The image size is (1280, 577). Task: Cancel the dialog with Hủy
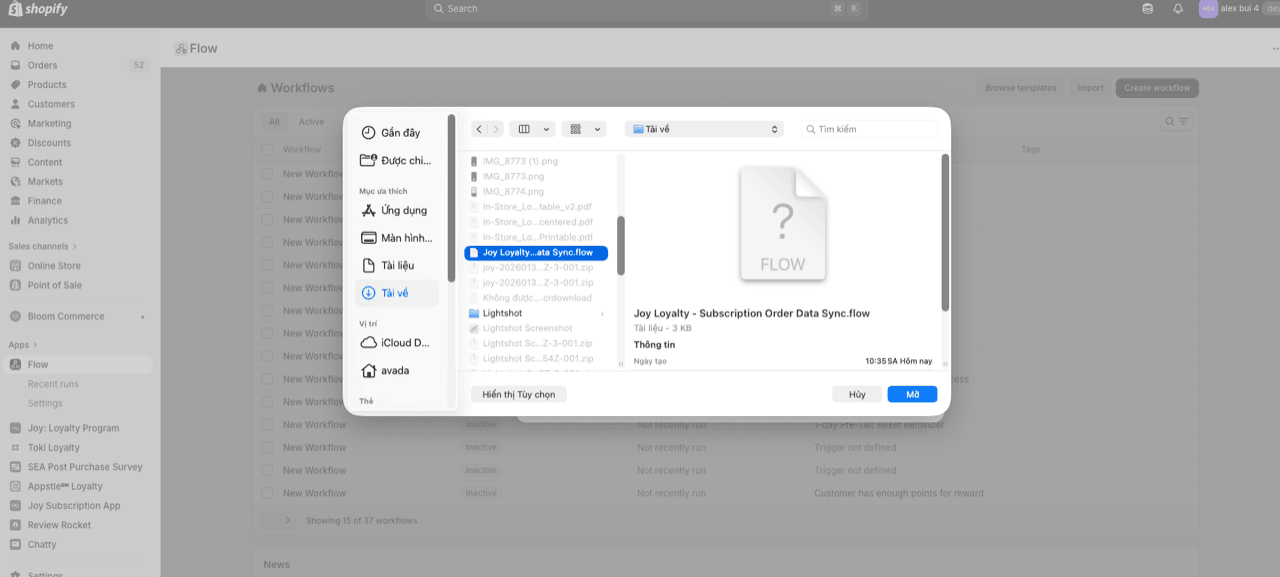[x=857, y=394]
